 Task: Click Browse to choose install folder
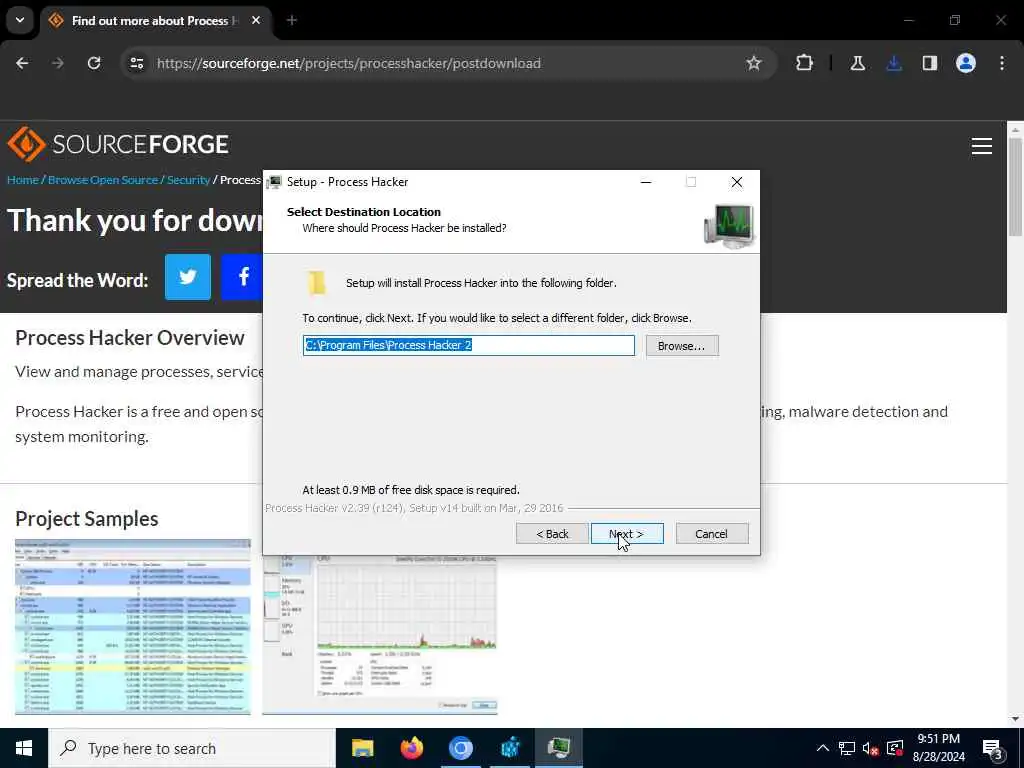point(682,345)
